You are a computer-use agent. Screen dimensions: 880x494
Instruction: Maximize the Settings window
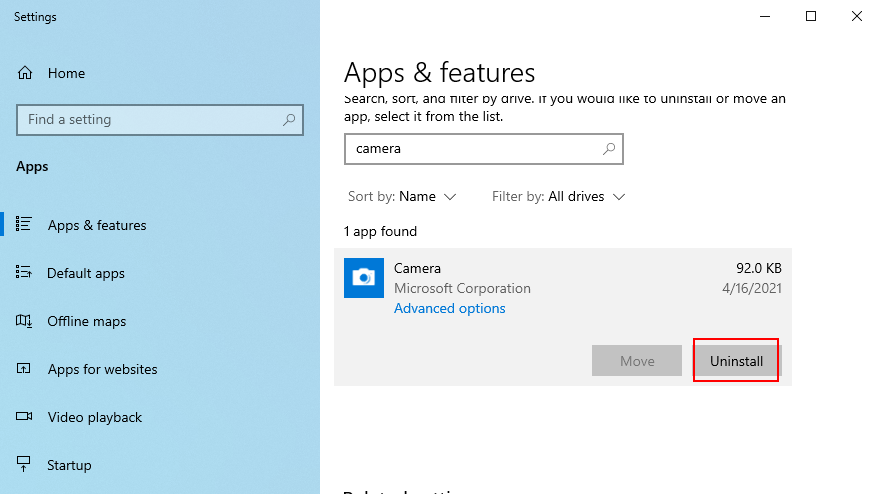(811, 16)
